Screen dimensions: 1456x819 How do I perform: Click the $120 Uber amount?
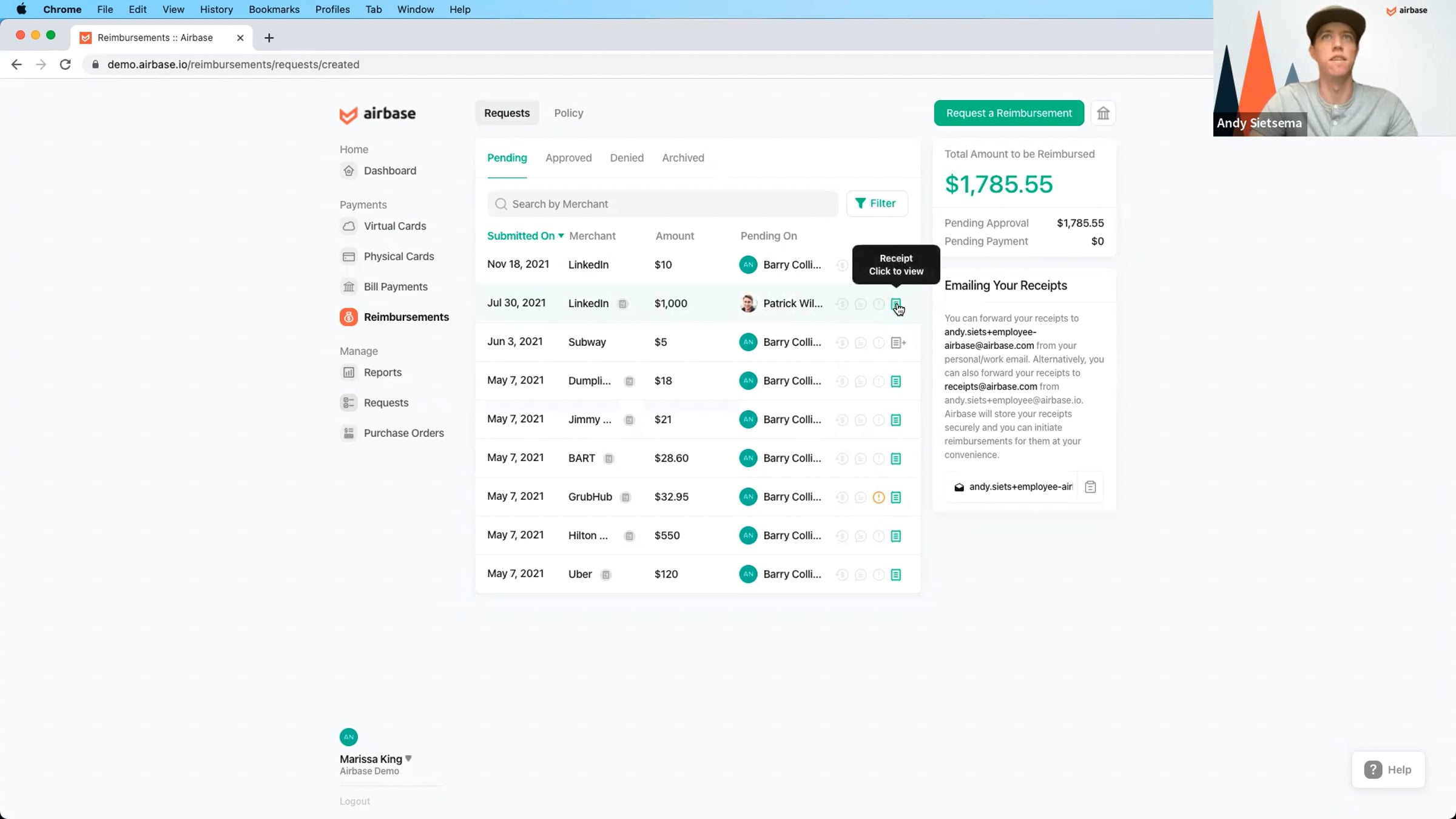point(666,575)
